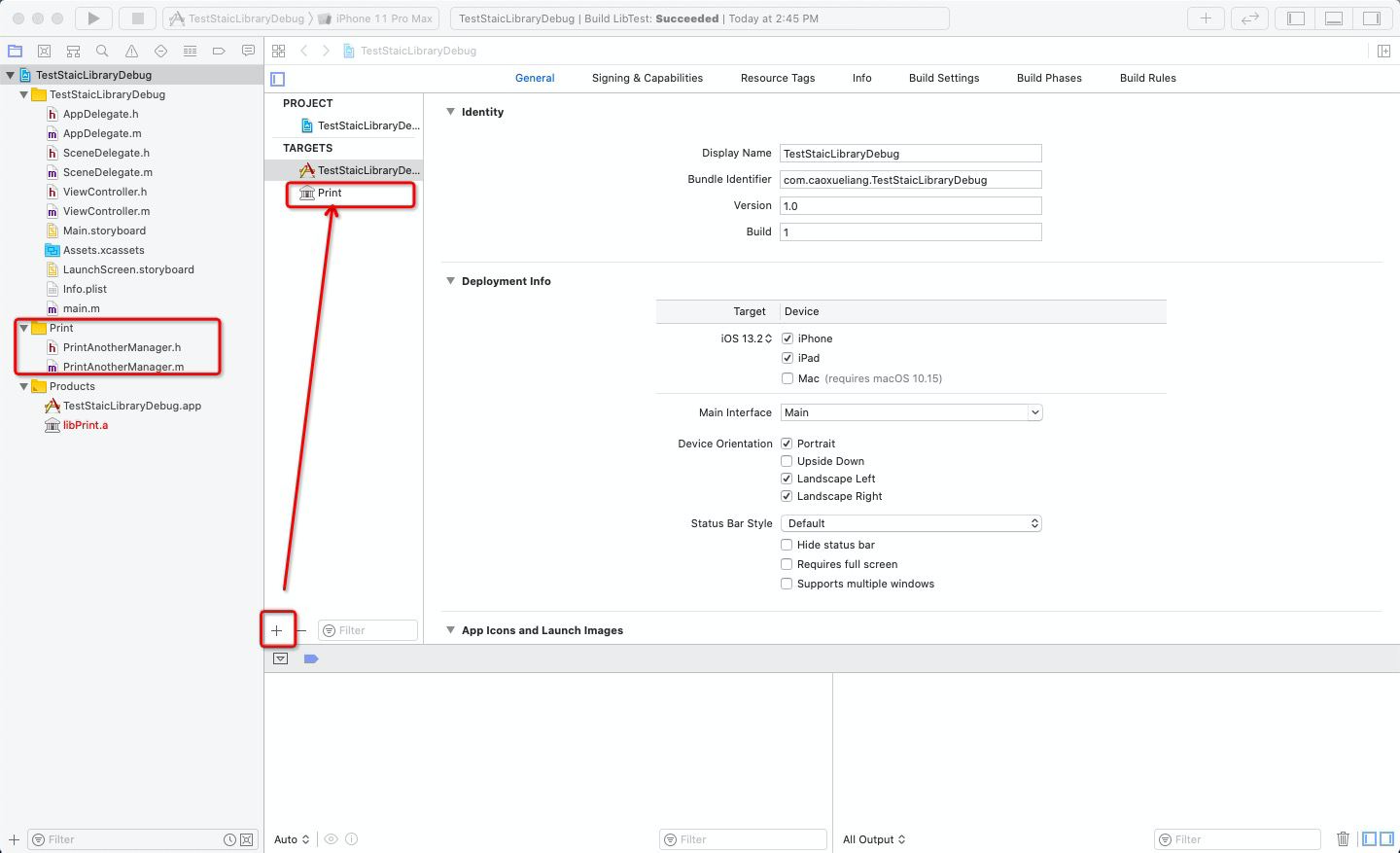Image resolution: width=1400 pixels, height=853 pixels.
Task: Open the scheme selector TestStaicLibraryDebug
Action: click(236, 18)
